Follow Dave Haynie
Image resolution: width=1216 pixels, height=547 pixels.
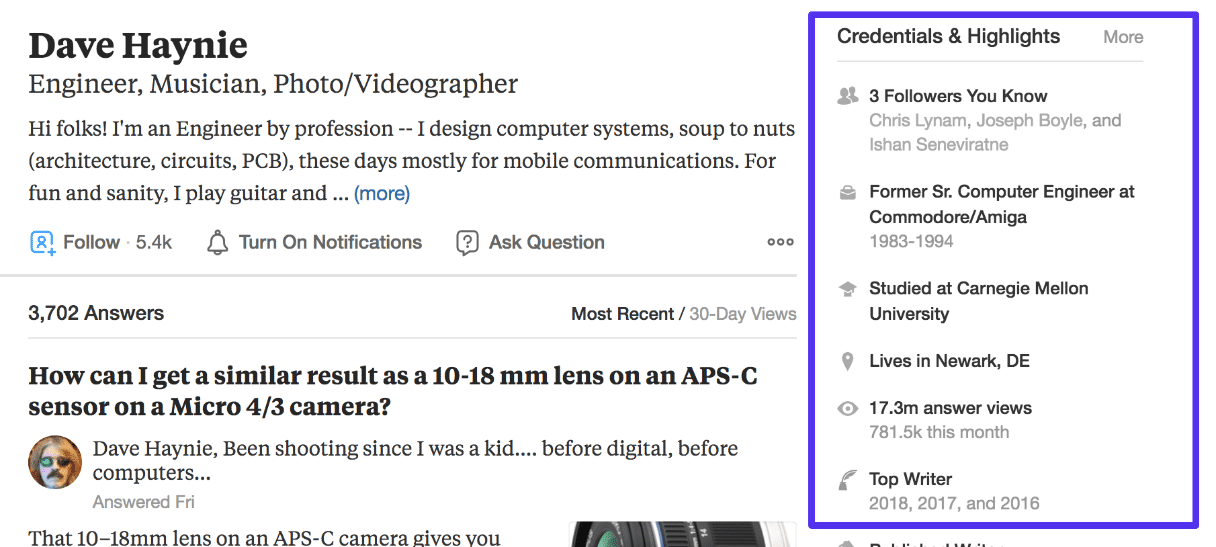91,243
